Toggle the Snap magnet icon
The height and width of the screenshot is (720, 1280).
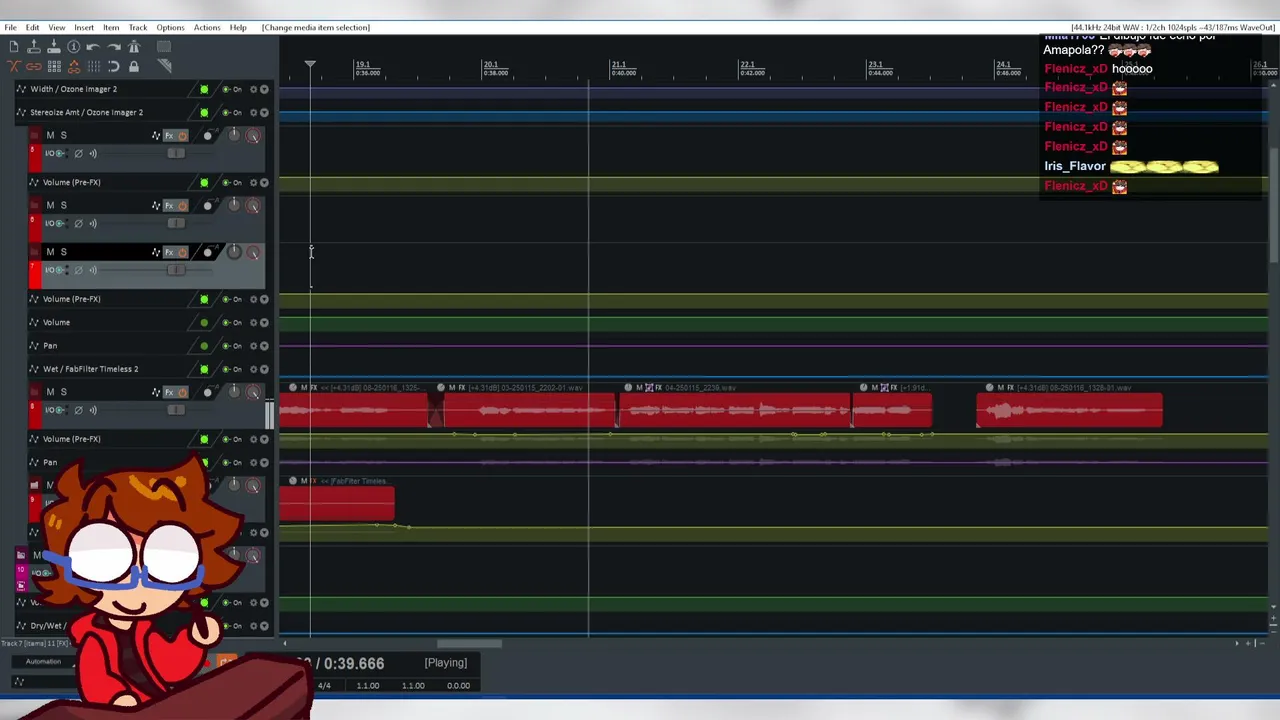pyautogui.click(x=113, y=67)
